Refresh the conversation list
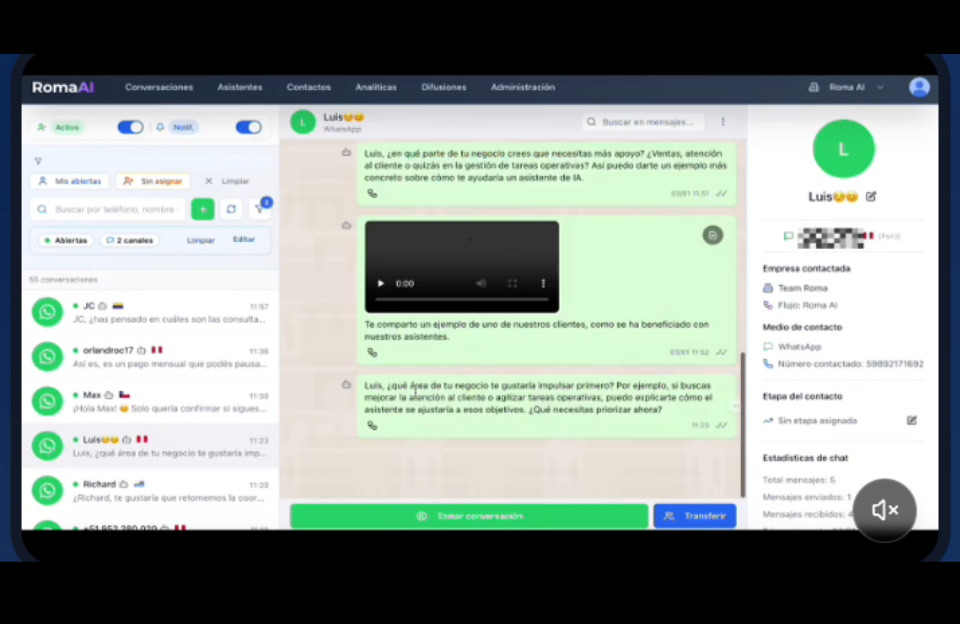The image size is (960, 624). tap(231, 209)
